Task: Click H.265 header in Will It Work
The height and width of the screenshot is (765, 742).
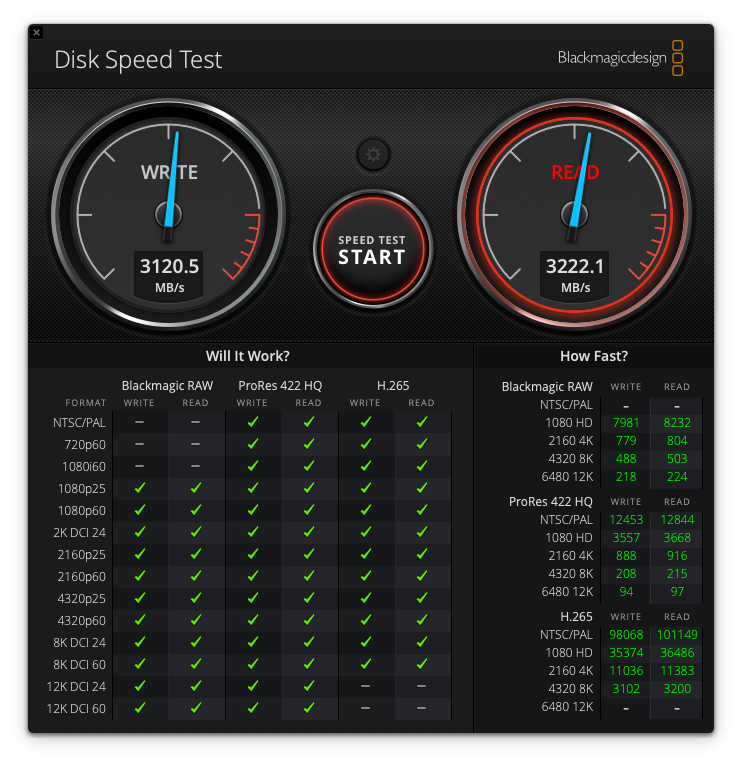Action: [x=393, y=386]
